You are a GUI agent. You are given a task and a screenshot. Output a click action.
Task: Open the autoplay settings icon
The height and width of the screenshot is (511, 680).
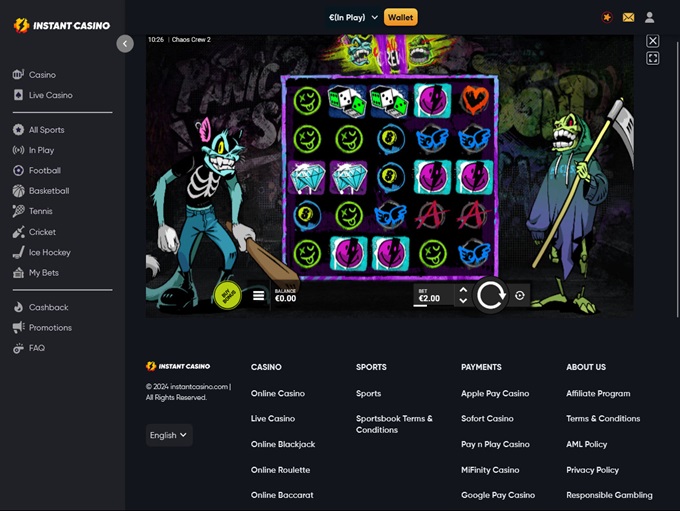[520, 295]
